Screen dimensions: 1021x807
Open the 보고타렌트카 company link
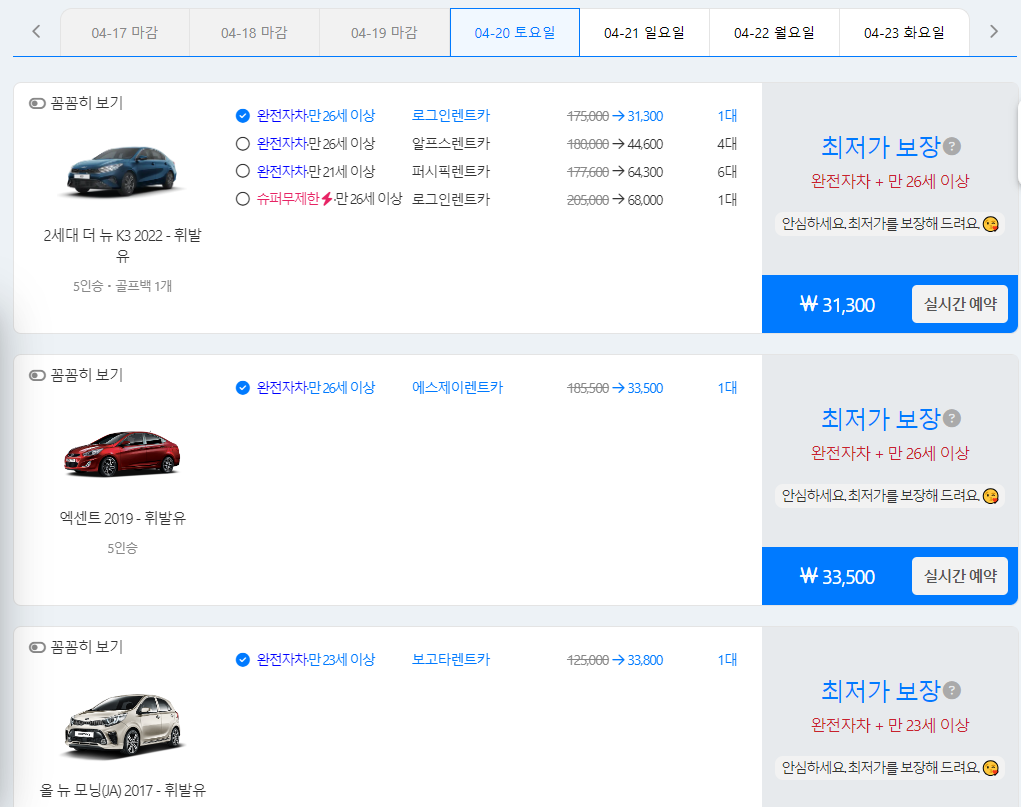click(x=451, y=660)
